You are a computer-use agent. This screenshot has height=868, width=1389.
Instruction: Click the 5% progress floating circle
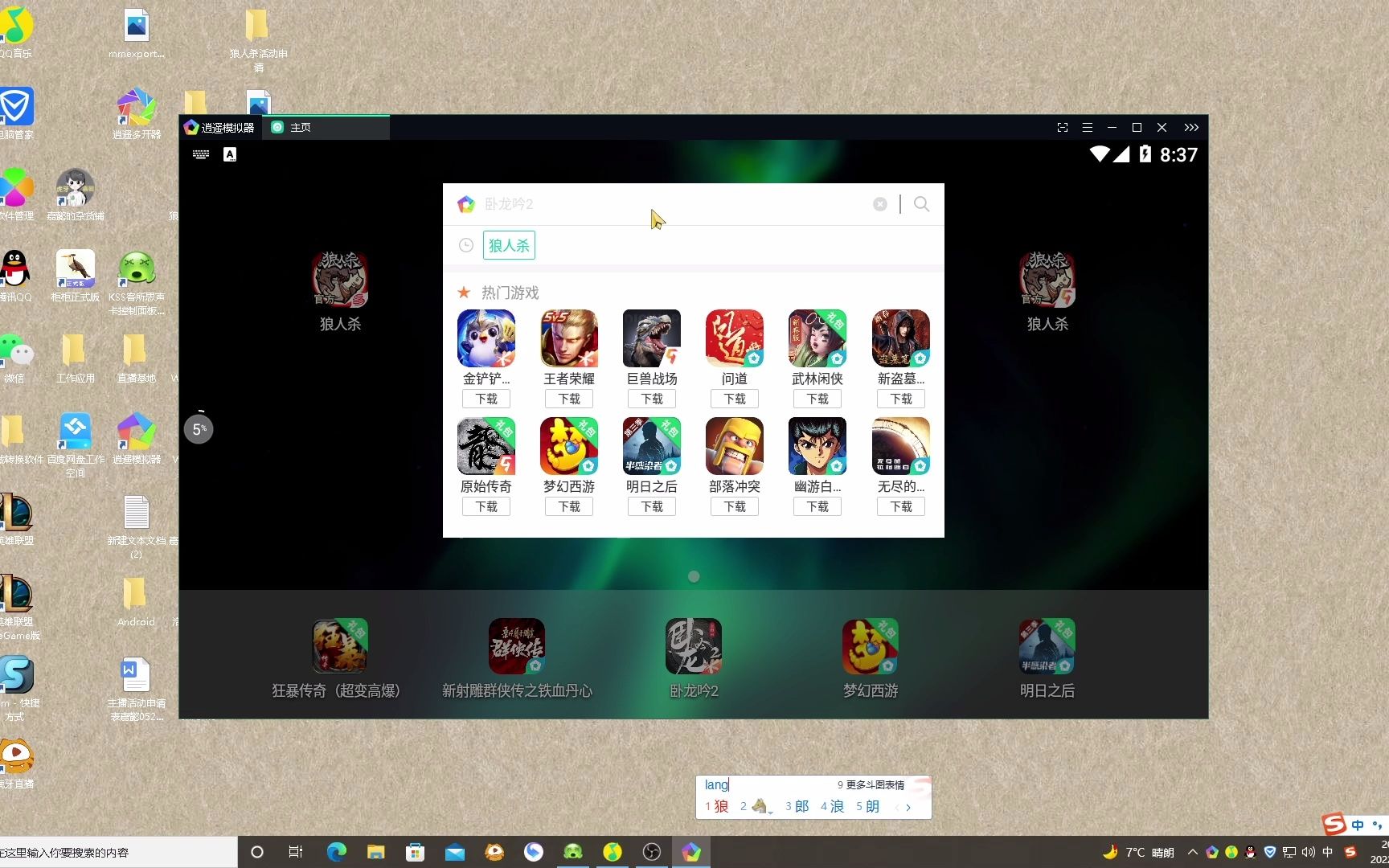199,429
